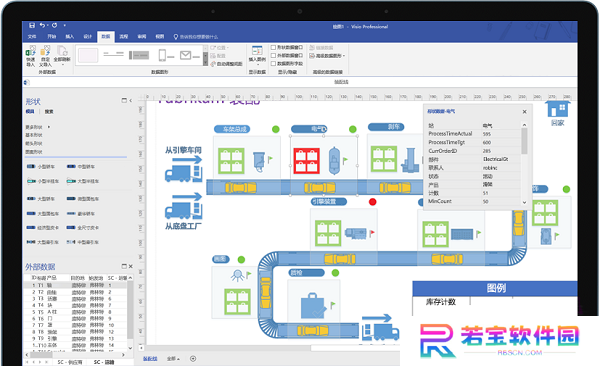Click the Undo arrow icon

click(42, 25)
